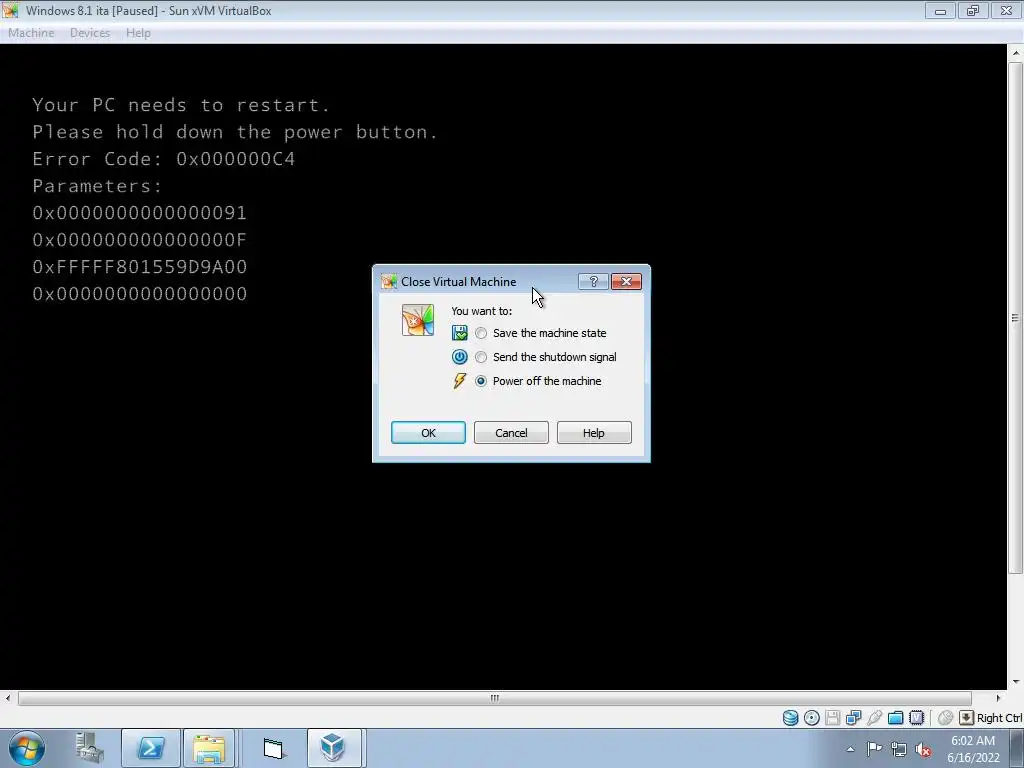Viewport: 1024px width, 768px height.
Task: Click the horizontal scrollbar thumb
Action: 494,698
